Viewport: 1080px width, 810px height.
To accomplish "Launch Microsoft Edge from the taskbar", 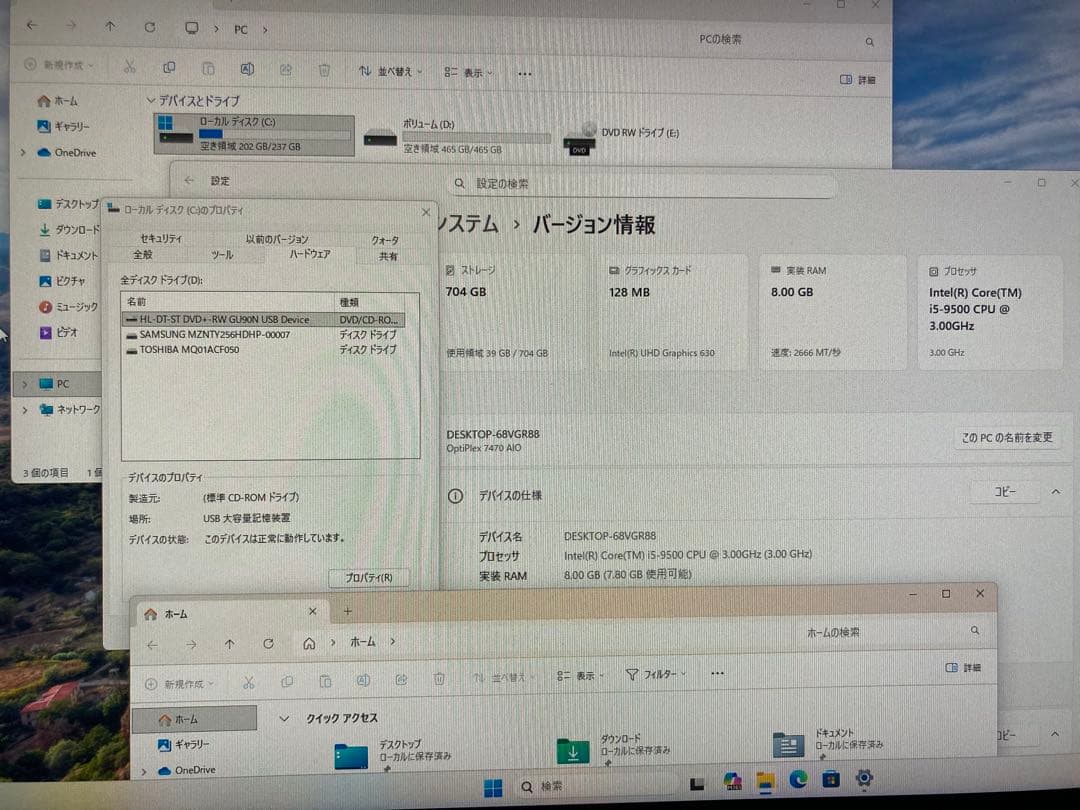I will click(797, 780).
